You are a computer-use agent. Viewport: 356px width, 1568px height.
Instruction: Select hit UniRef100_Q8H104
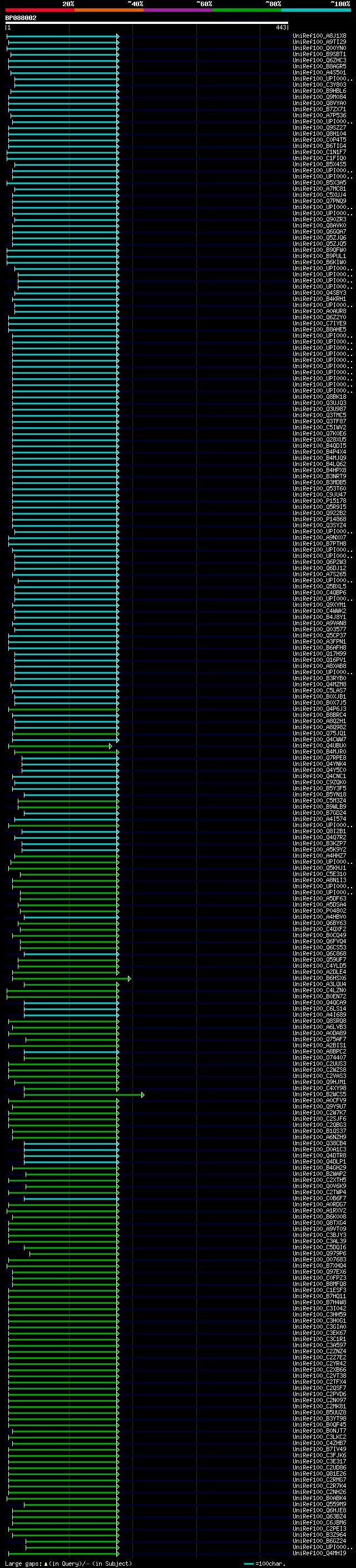click(319, 134)
